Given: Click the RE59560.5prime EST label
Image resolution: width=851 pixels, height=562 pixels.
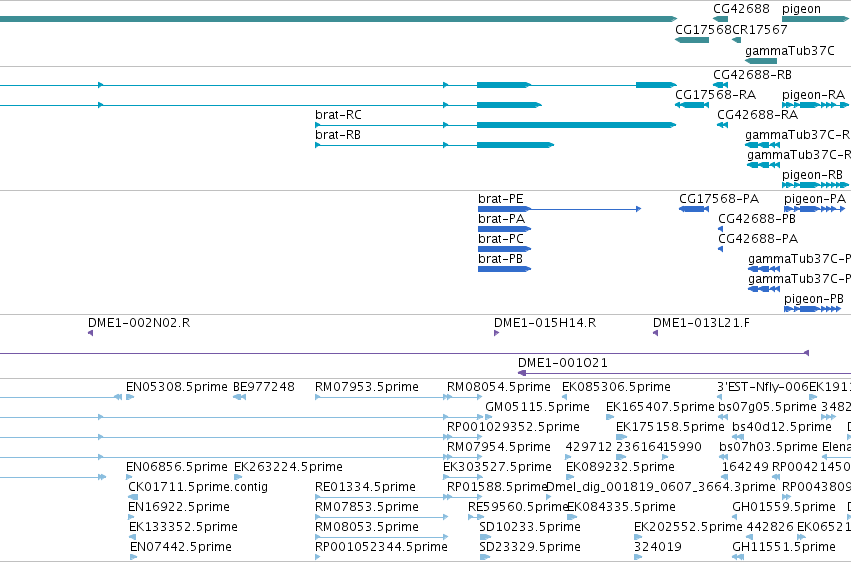Looking at the screenshot, I should pyautogui.click(x=518, y=508).
